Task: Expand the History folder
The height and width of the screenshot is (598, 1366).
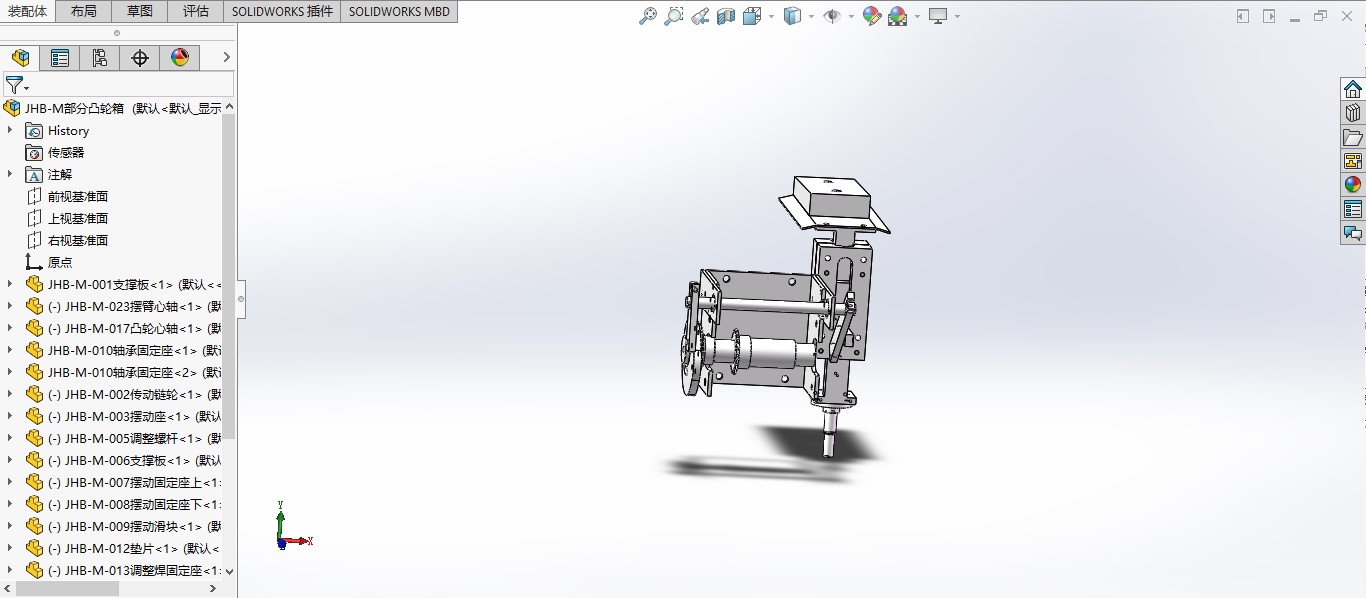Action: point(10,130)
